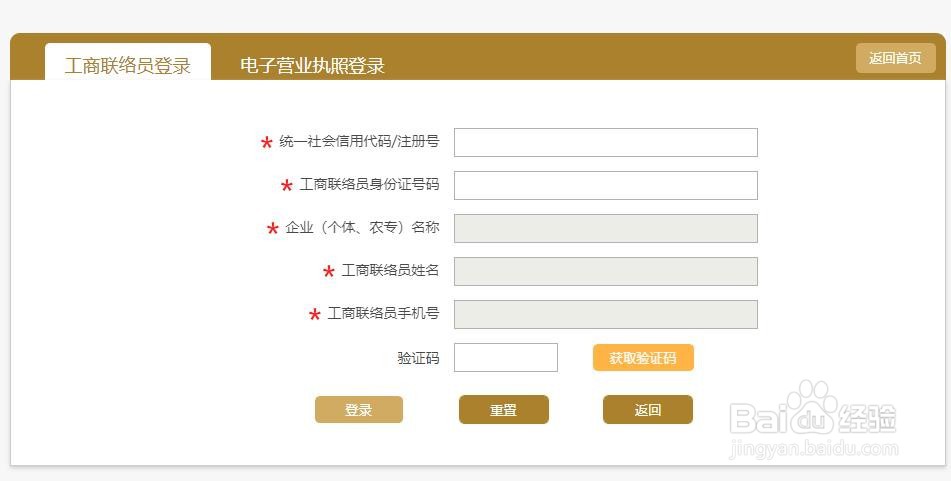Screen dimensions: 951x481
Task: Select the 企业（个体、农专）名称 field
Action: point(605,228)
